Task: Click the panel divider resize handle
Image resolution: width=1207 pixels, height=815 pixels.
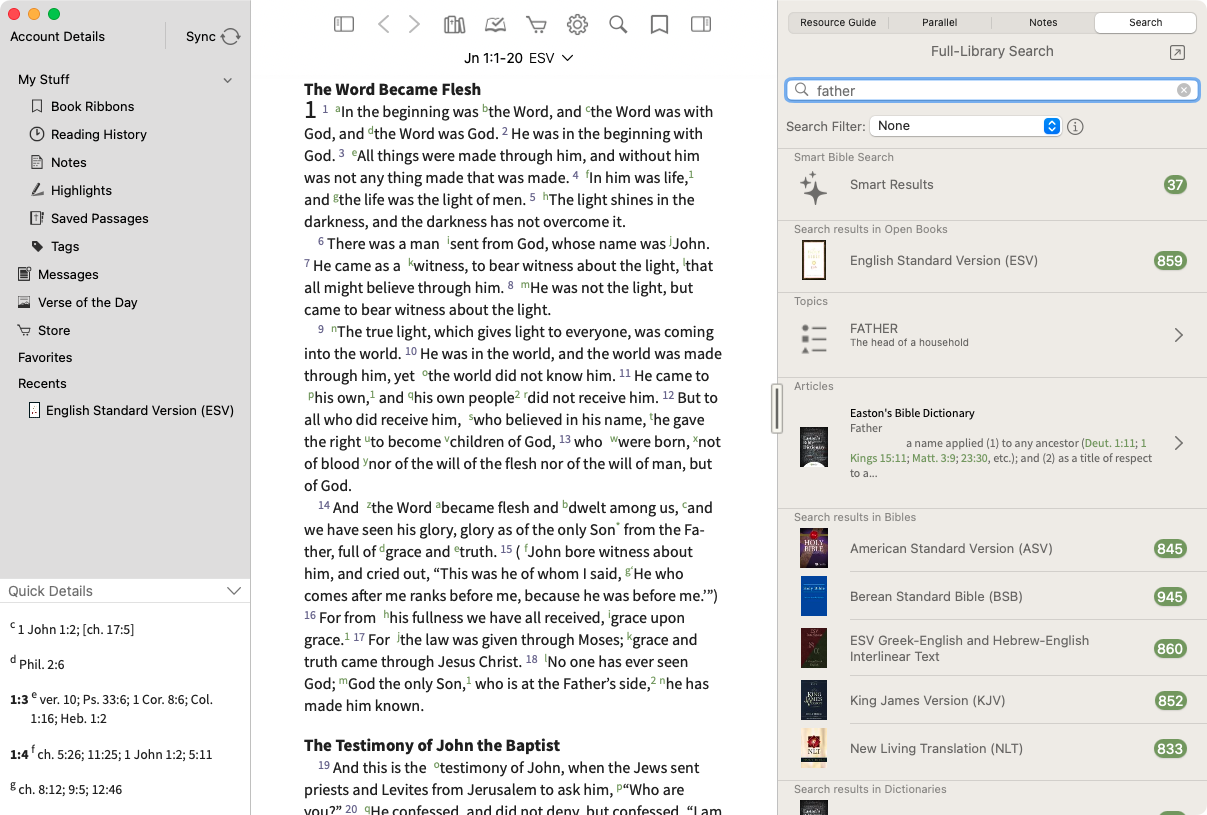Action: pos(777,408)
